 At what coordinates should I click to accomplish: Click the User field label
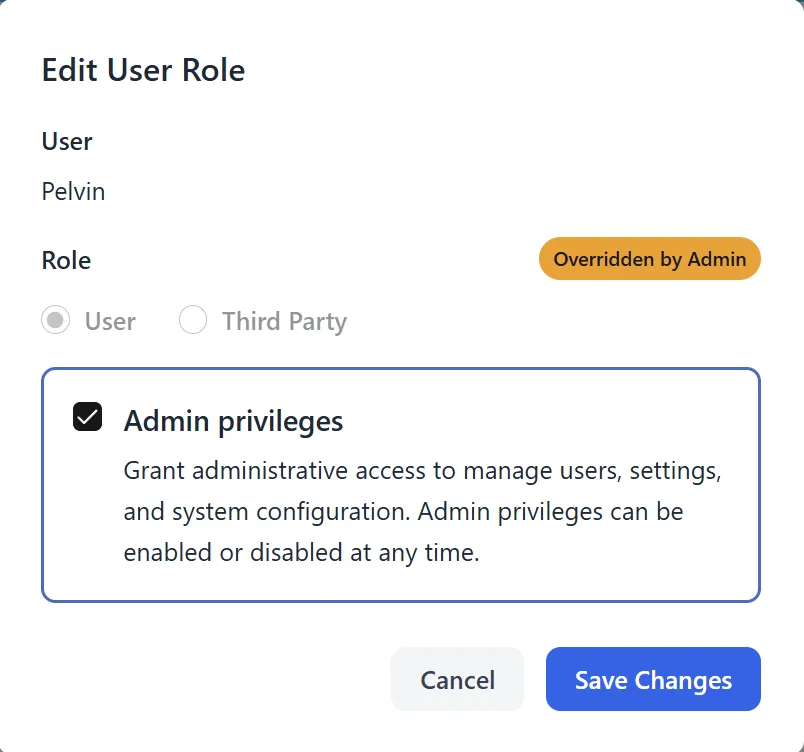coord(66,142)
